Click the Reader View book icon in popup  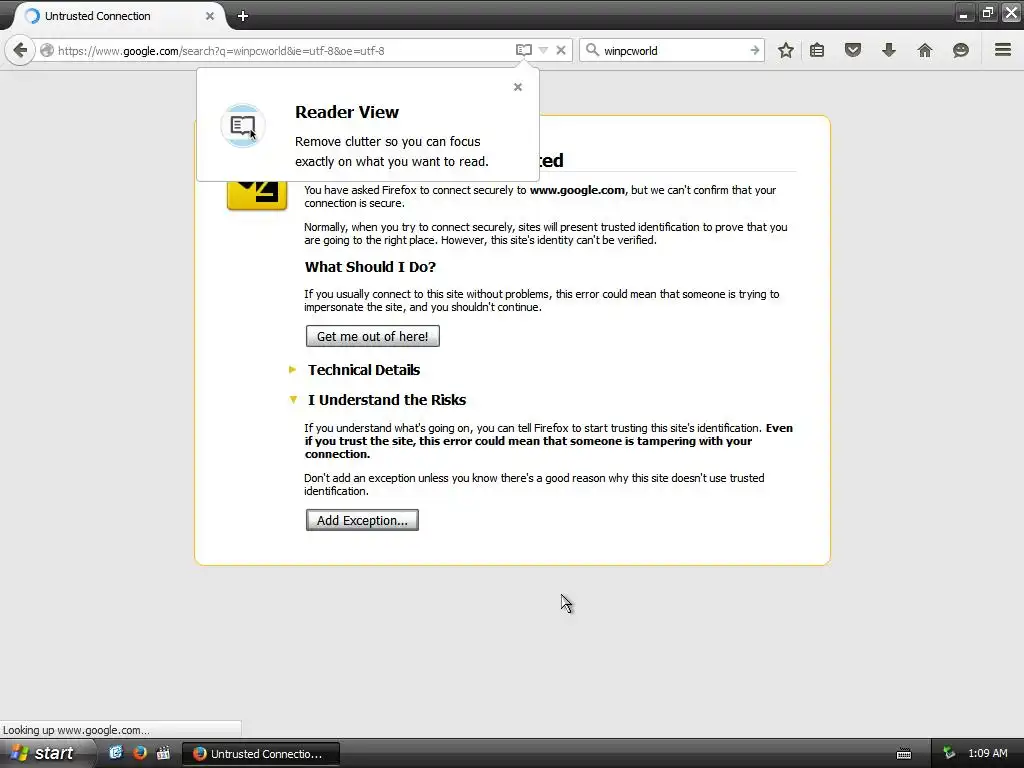(x=243, y=125)
